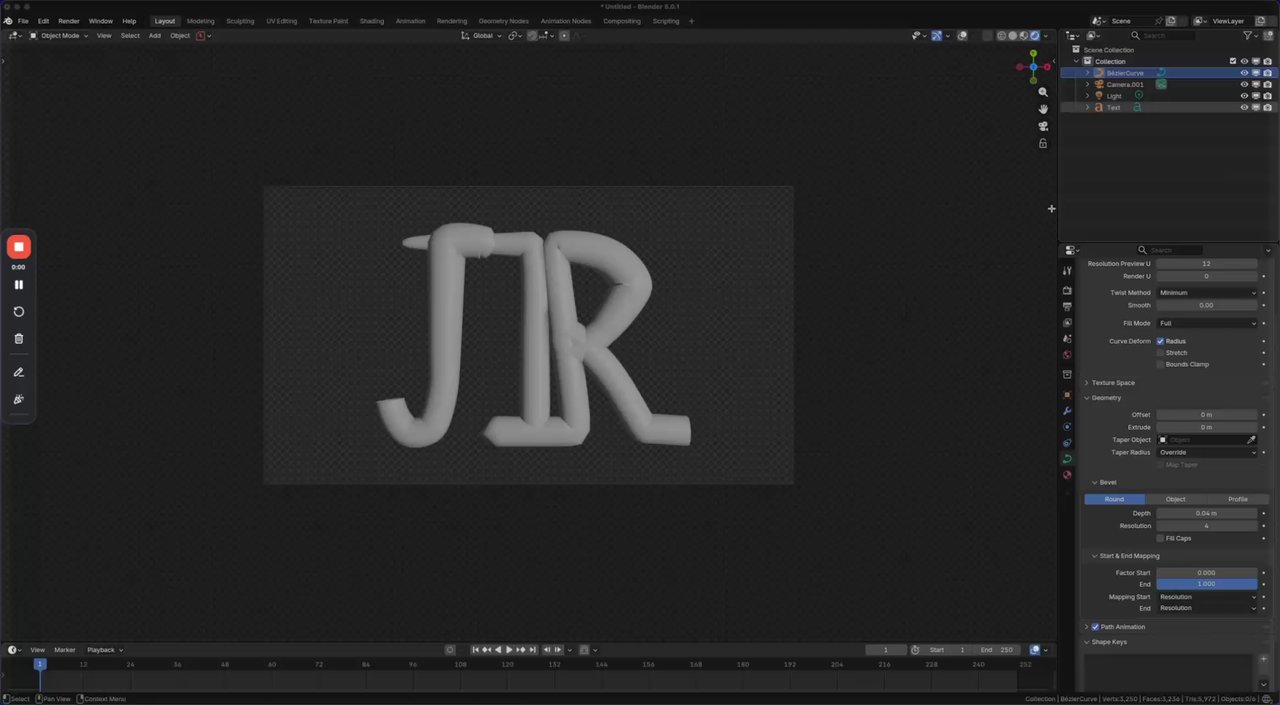Switch to the Sculpting workspace tab
Screen dimensions: 1280x705
(240, 21)
